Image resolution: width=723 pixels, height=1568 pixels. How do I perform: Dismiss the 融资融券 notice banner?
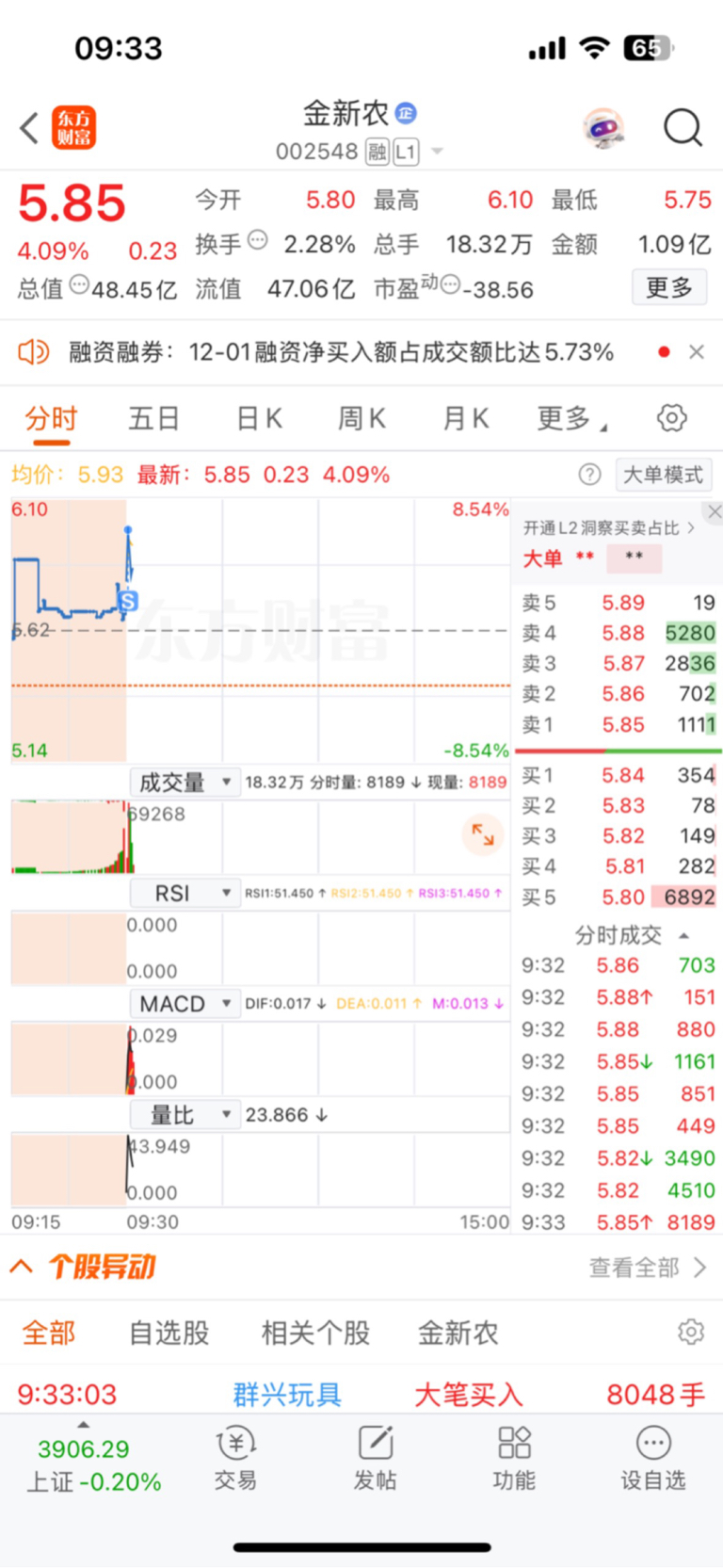click(x=697, y=352)
